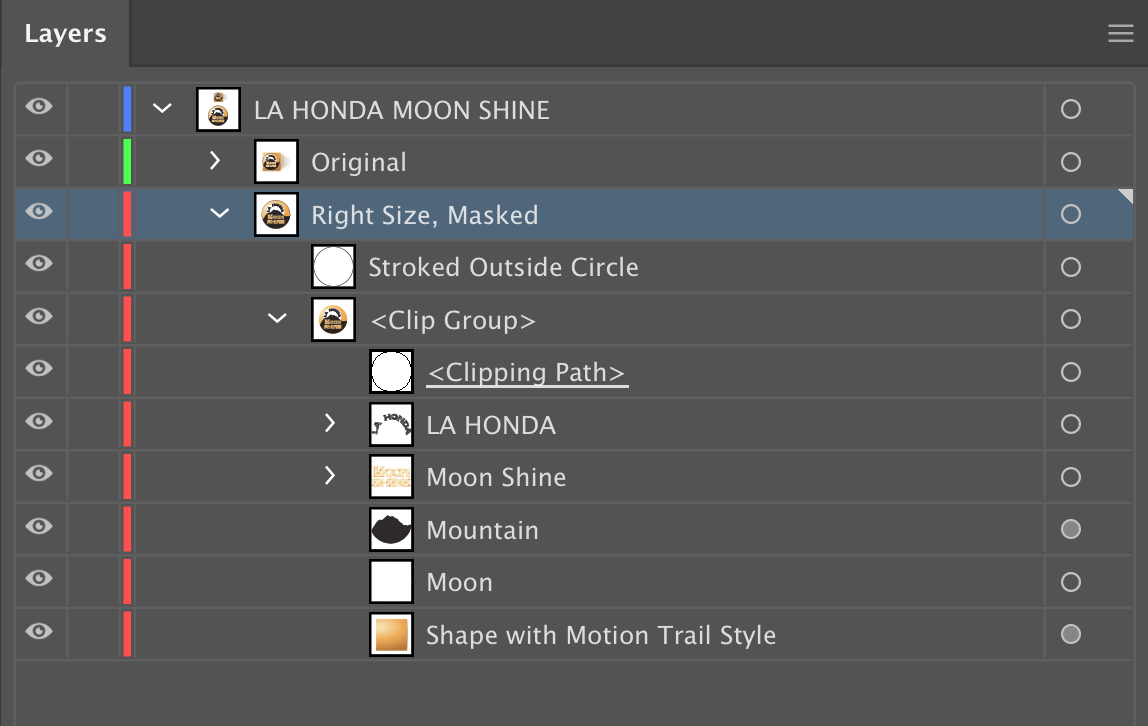Select the underlined <Clipping Path> name
Image resolution: width=1148 pixels, height=726 pixels.
pos(527,373)
